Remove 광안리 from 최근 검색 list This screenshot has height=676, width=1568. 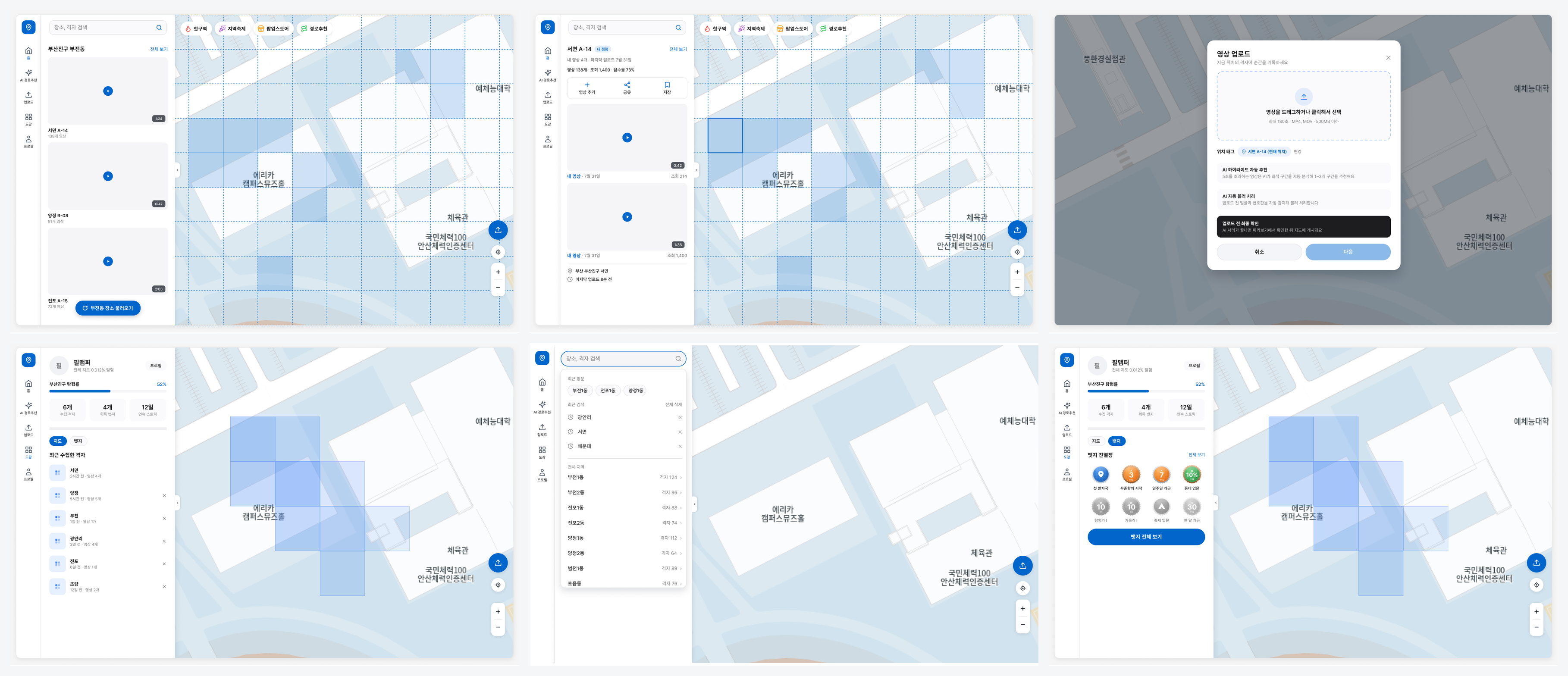tap(680, 417)
